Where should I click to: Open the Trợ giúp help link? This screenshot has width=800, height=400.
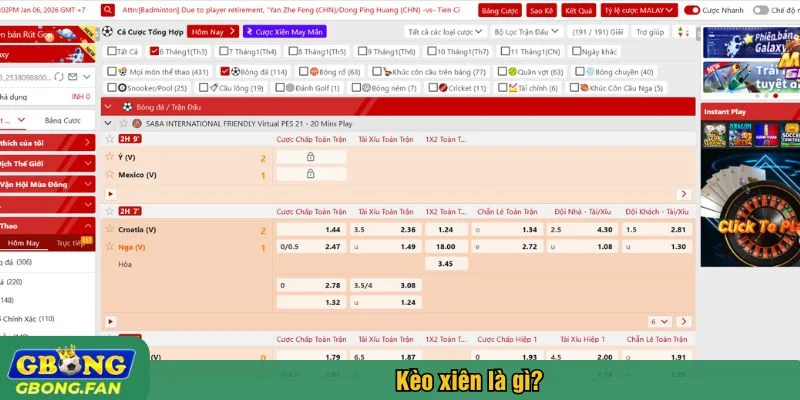(650, 32)
